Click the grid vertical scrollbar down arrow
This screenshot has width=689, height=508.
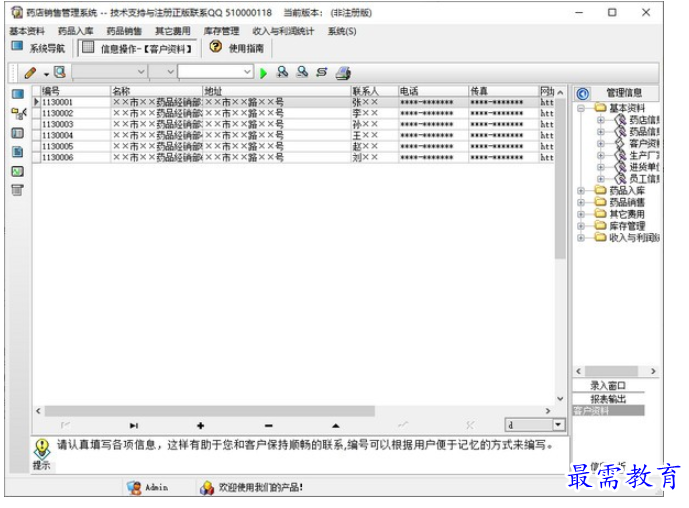pyautogui.click(x=560, y=399)
